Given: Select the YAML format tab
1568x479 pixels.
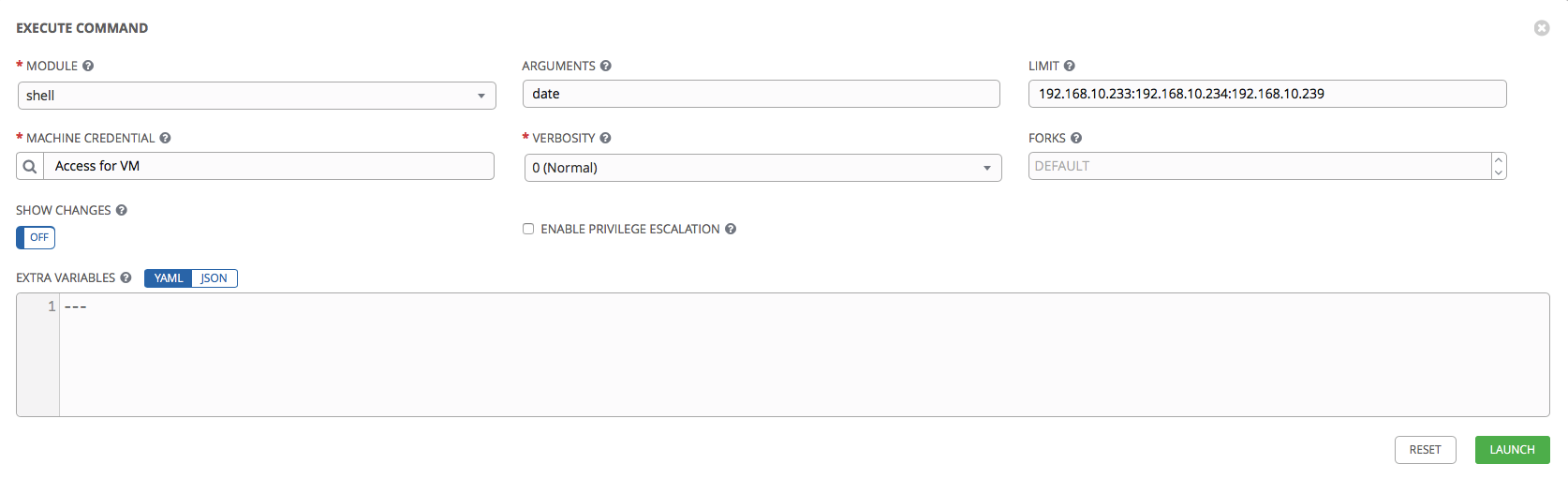Looking at the screenshot, I should pyautogui.click(x=169, y=278).
